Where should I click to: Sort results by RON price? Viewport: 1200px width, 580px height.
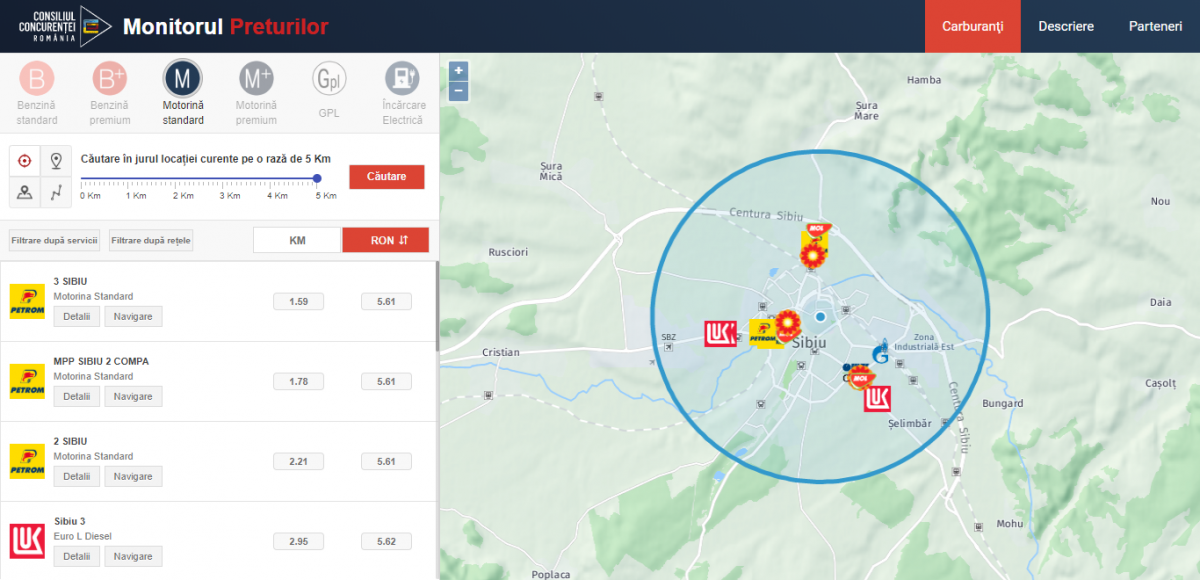[x=385, y=240]
